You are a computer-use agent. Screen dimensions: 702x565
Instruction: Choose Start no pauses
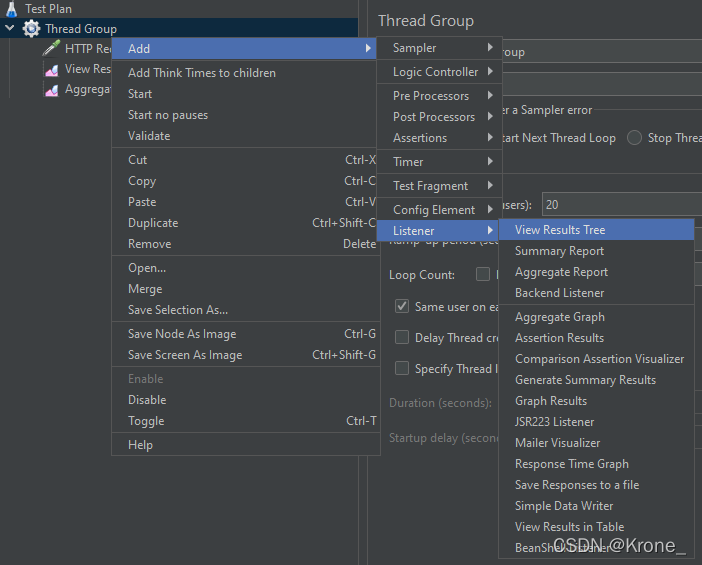[244, 115]
